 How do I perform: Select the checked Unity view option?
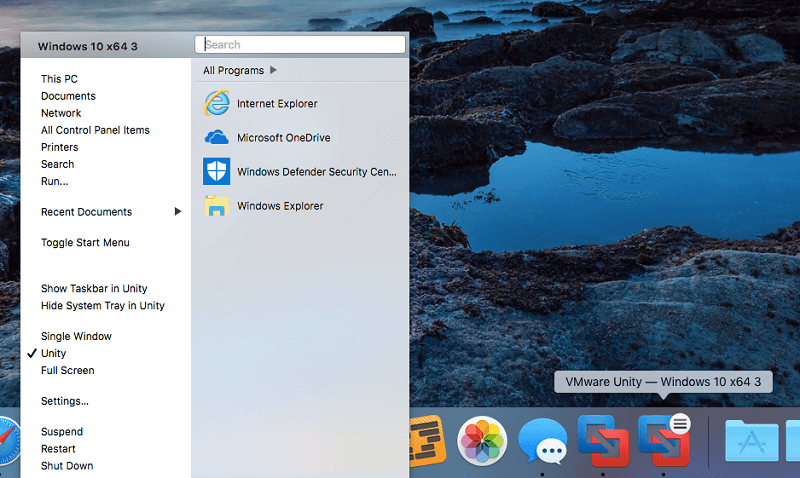(54, 354)
